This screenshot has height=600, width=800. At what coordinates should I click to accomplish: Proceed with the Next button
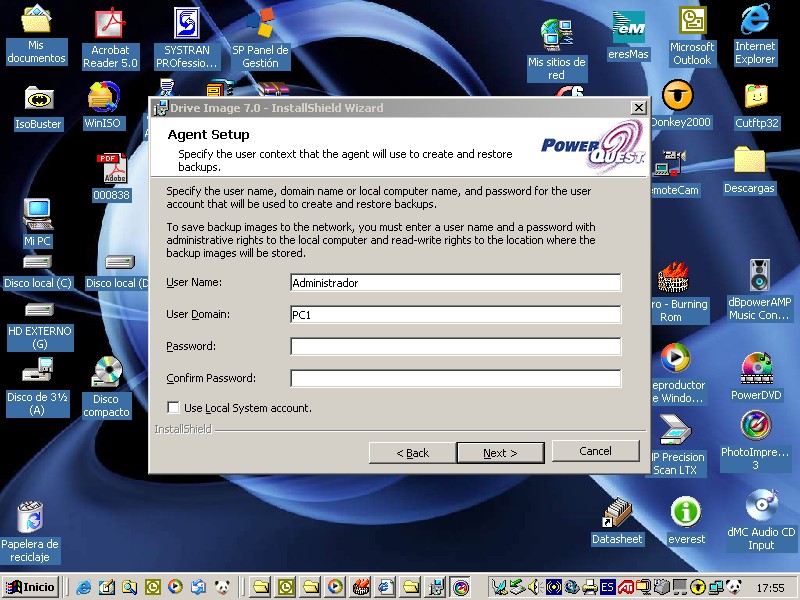501,453
